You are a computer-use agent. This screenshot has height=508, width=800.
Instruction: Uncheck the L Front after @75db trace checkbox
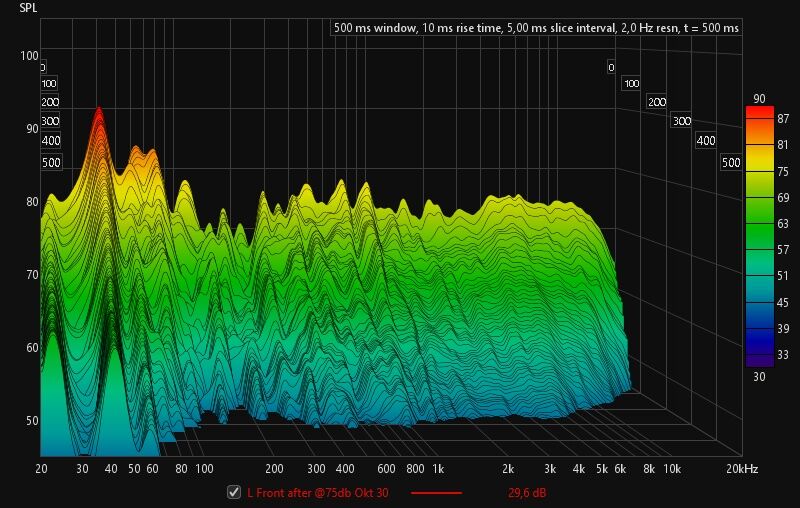coord(234,492)
